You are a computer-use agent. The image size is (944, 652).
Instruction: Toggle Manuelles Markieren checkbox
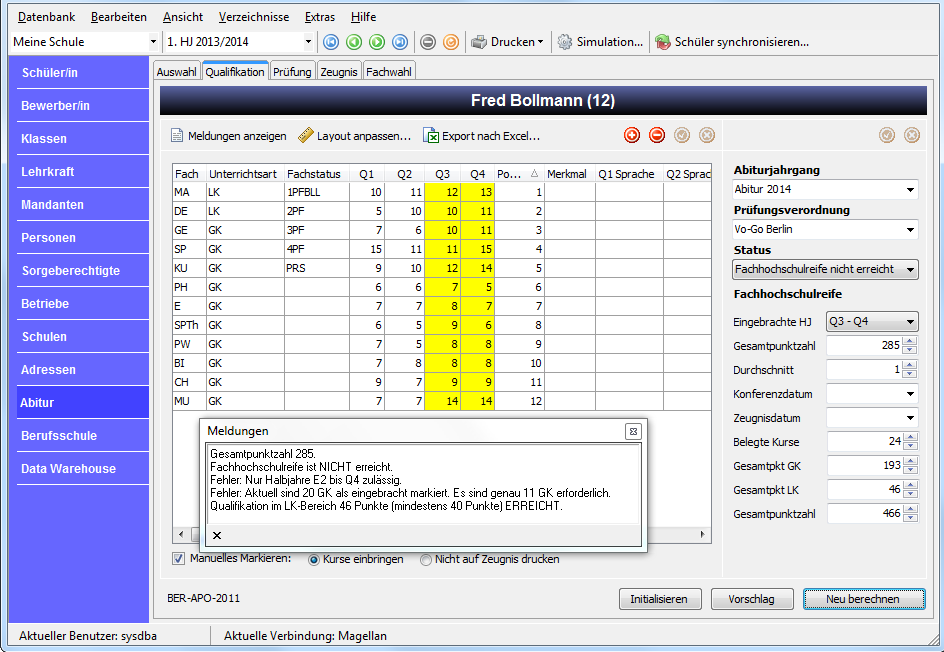tap(178, 559)
